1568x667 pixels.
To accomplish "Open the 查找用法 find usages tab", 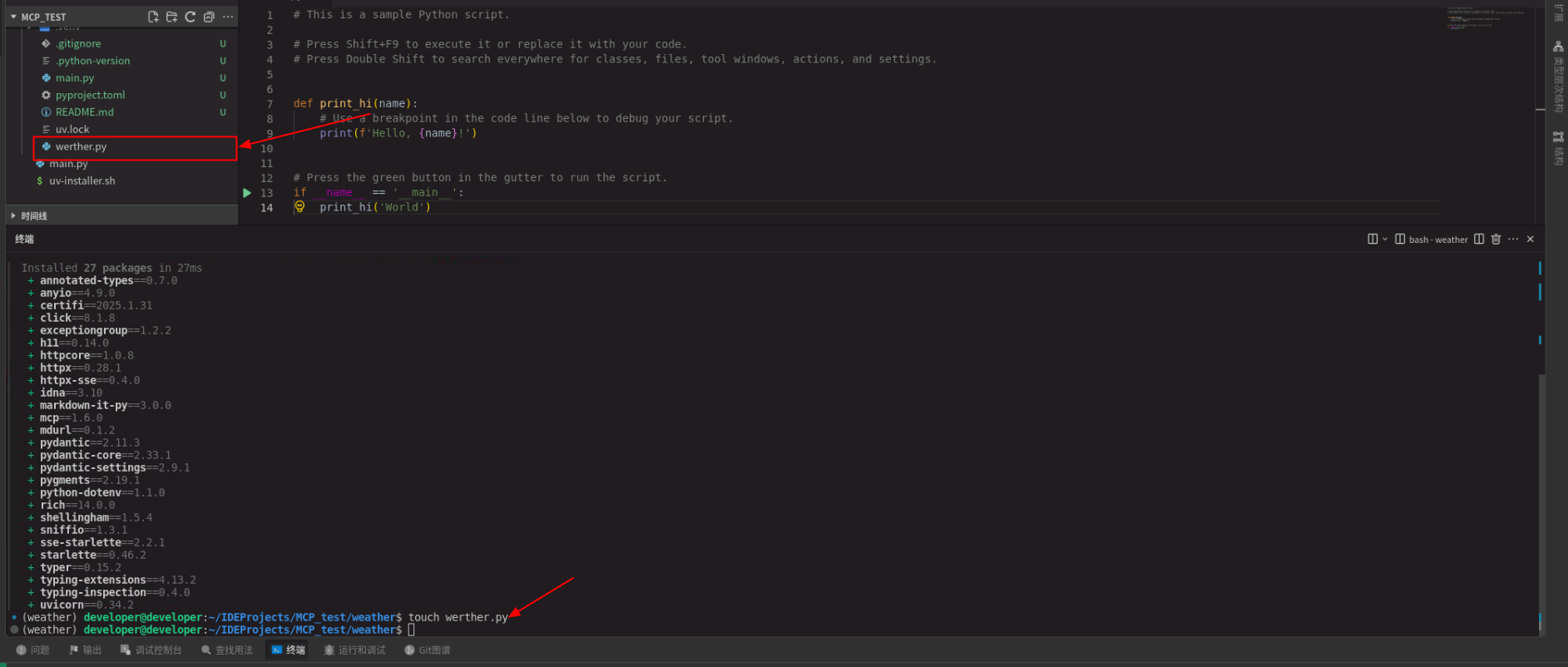I will click(227, 650).
